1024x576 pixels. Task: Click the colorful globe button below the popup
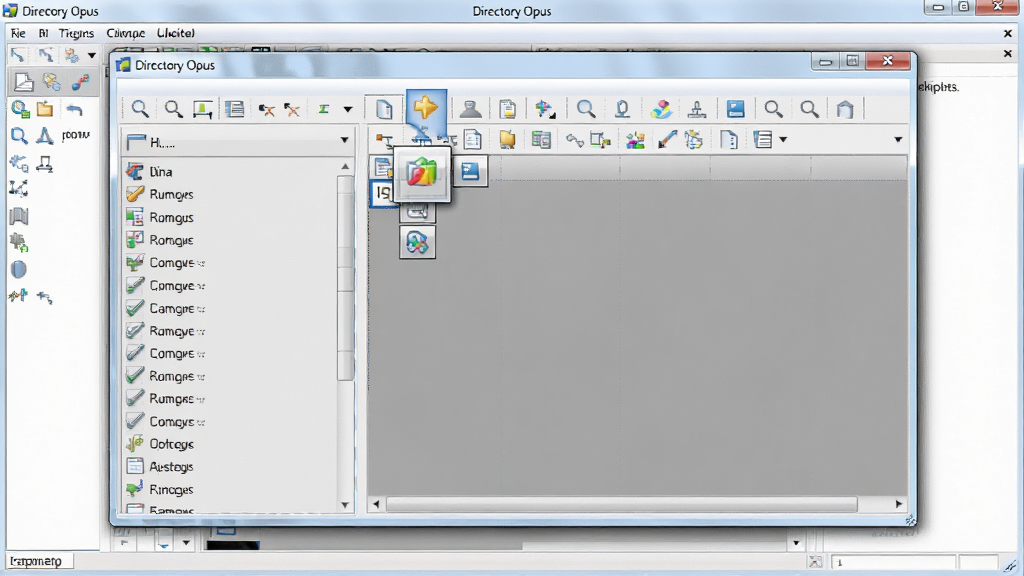pyautogui.click(x=417, y=242)
